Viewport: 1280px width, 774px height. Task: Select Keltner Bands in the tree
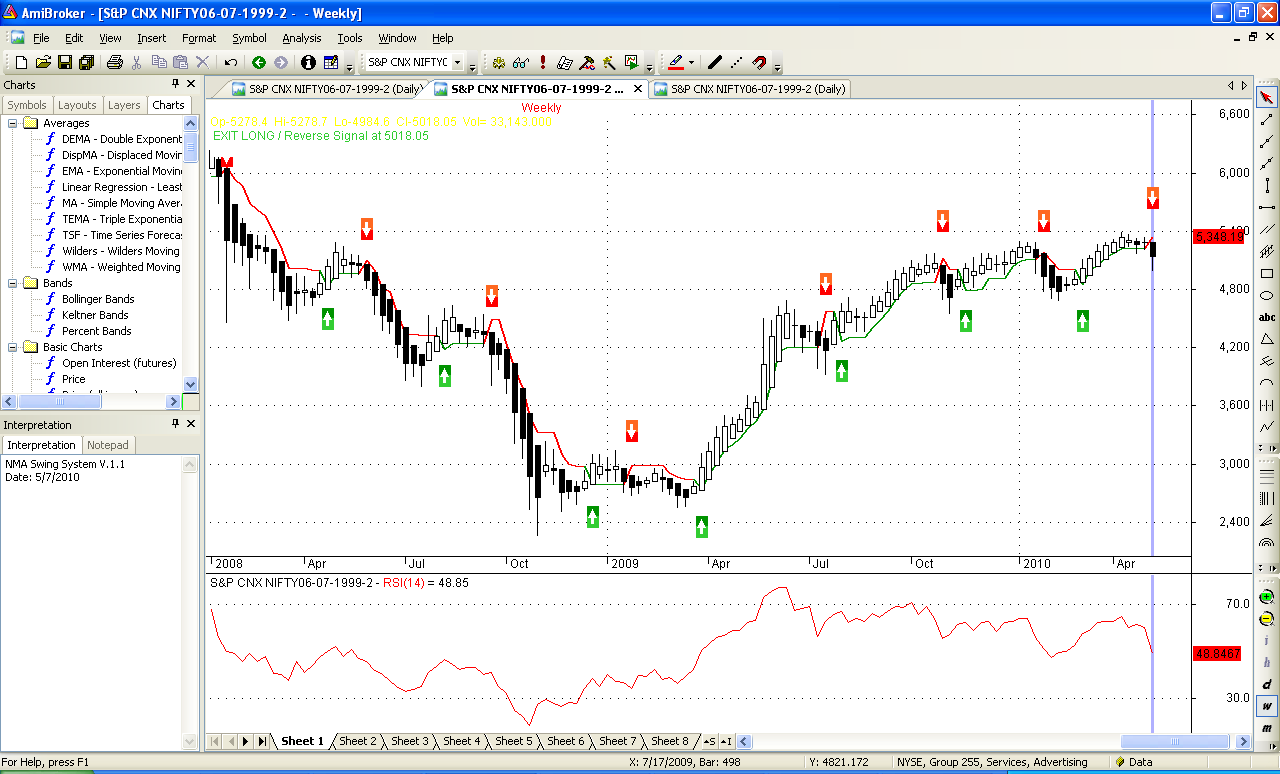click(97, 315)
